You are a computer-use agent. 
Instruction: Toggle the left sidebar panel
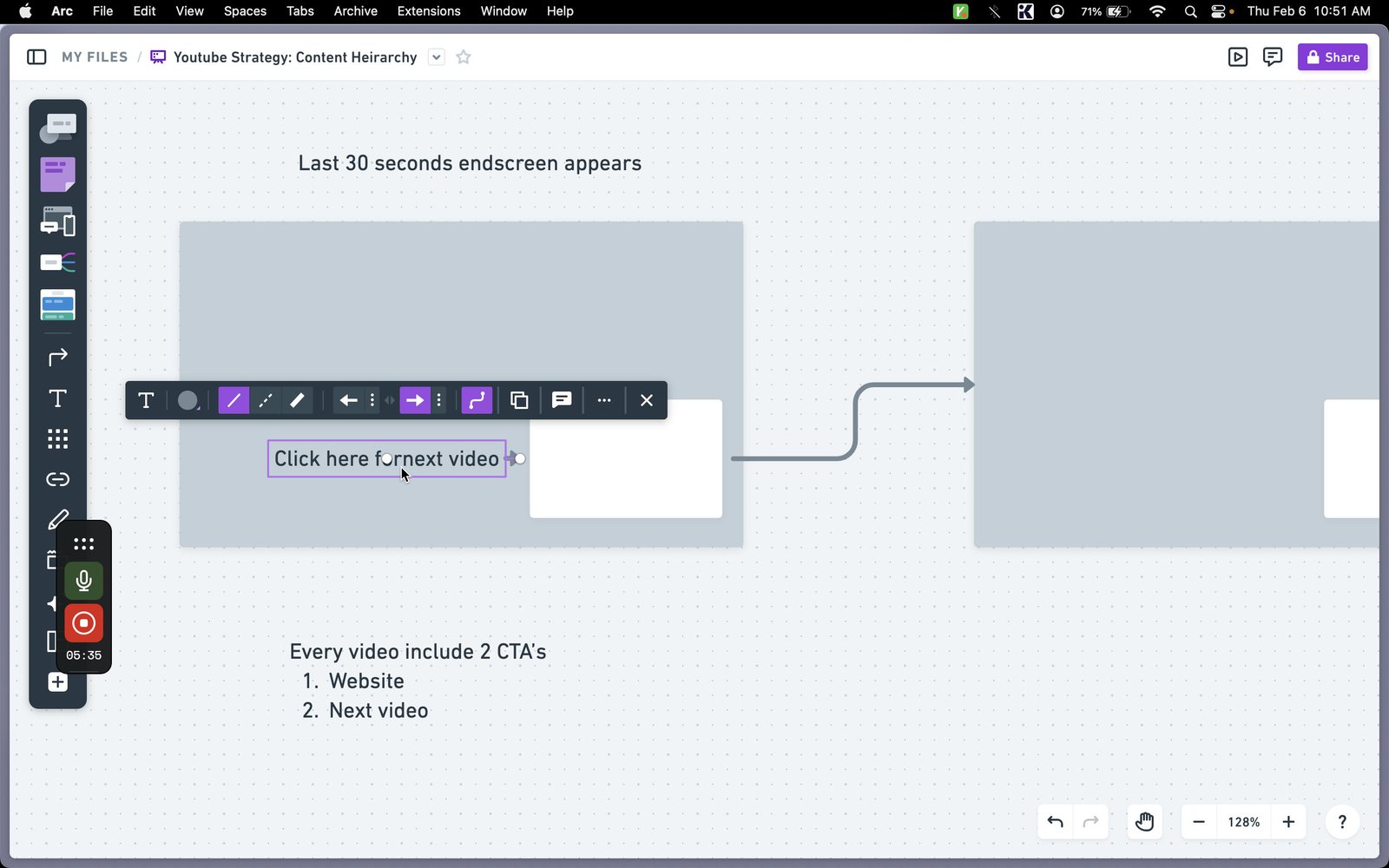tap(36, 57)
